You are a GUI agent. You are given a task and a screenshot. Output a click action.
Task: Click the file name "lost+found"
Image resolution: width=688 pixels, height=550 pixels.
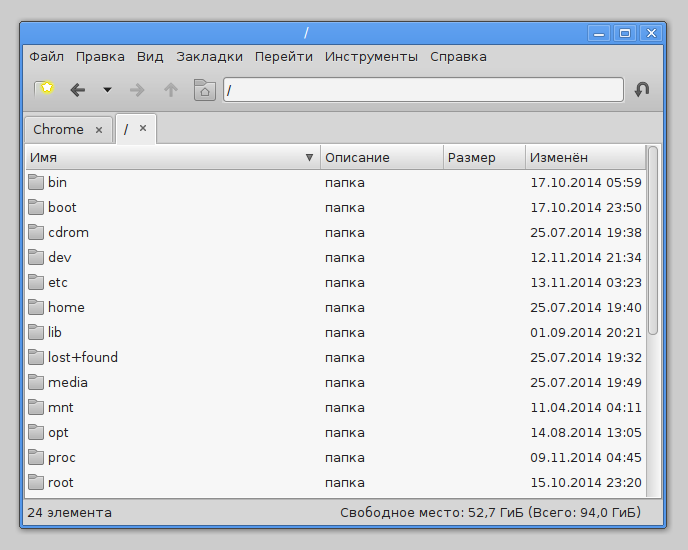pyautogui.click(x=83, y=357)
